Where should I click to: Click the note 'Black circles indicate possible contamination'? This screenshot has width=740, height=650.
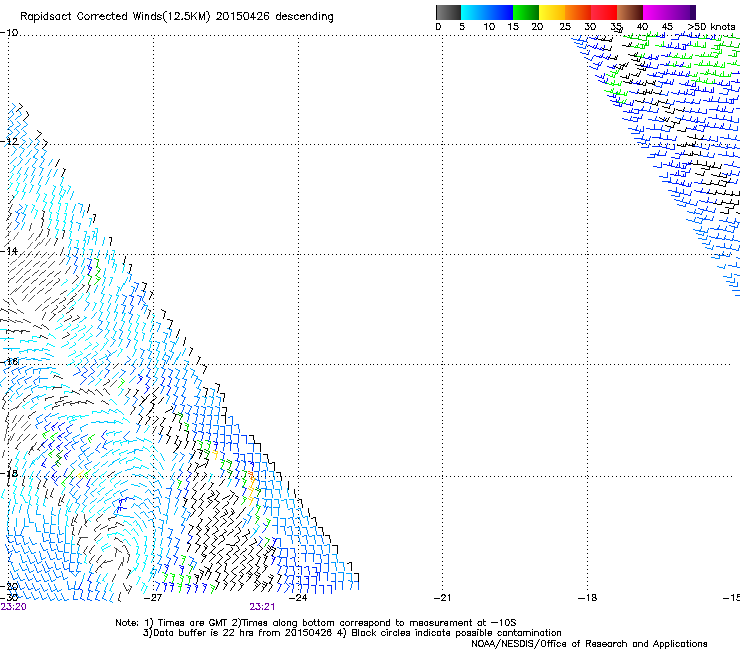pyautogui.click(x=456, y=633)
